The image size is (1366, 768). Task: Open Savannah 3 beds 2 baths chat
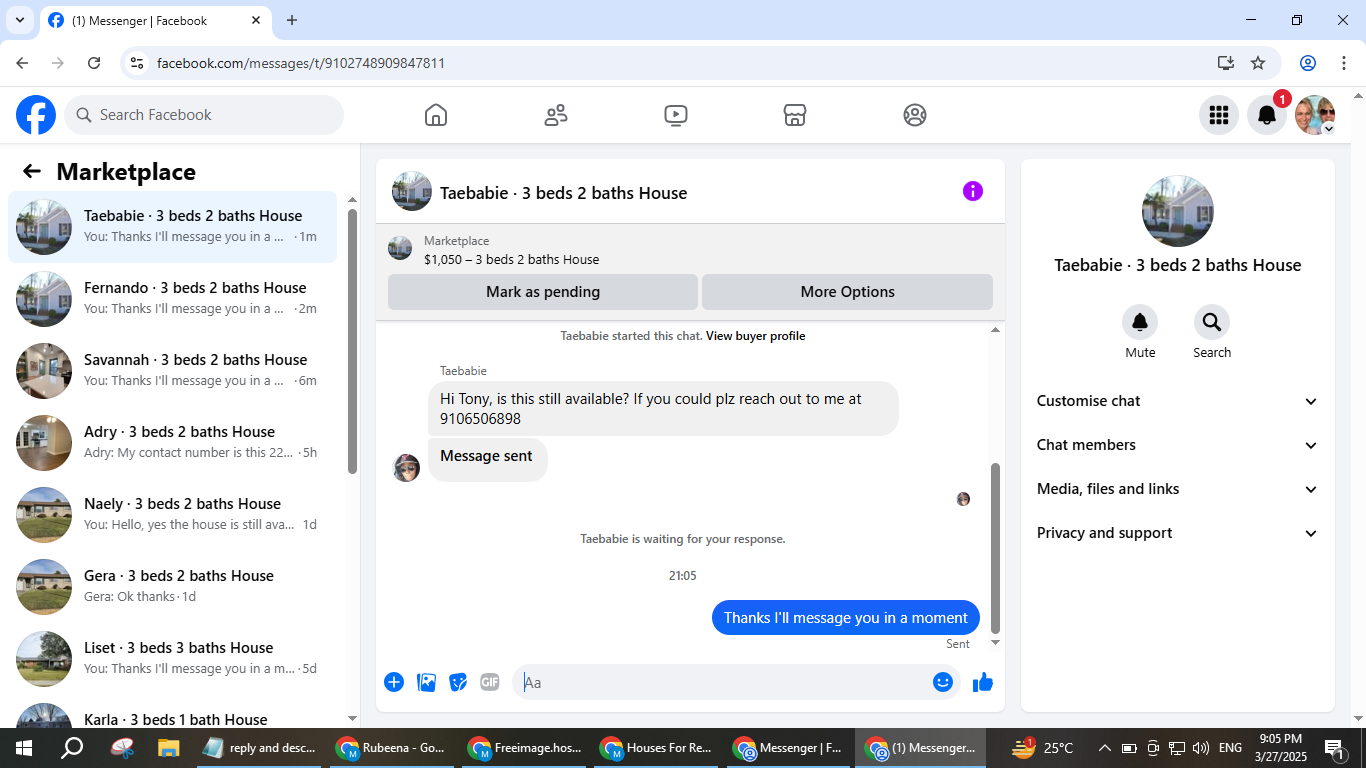(x=172, y=371)
